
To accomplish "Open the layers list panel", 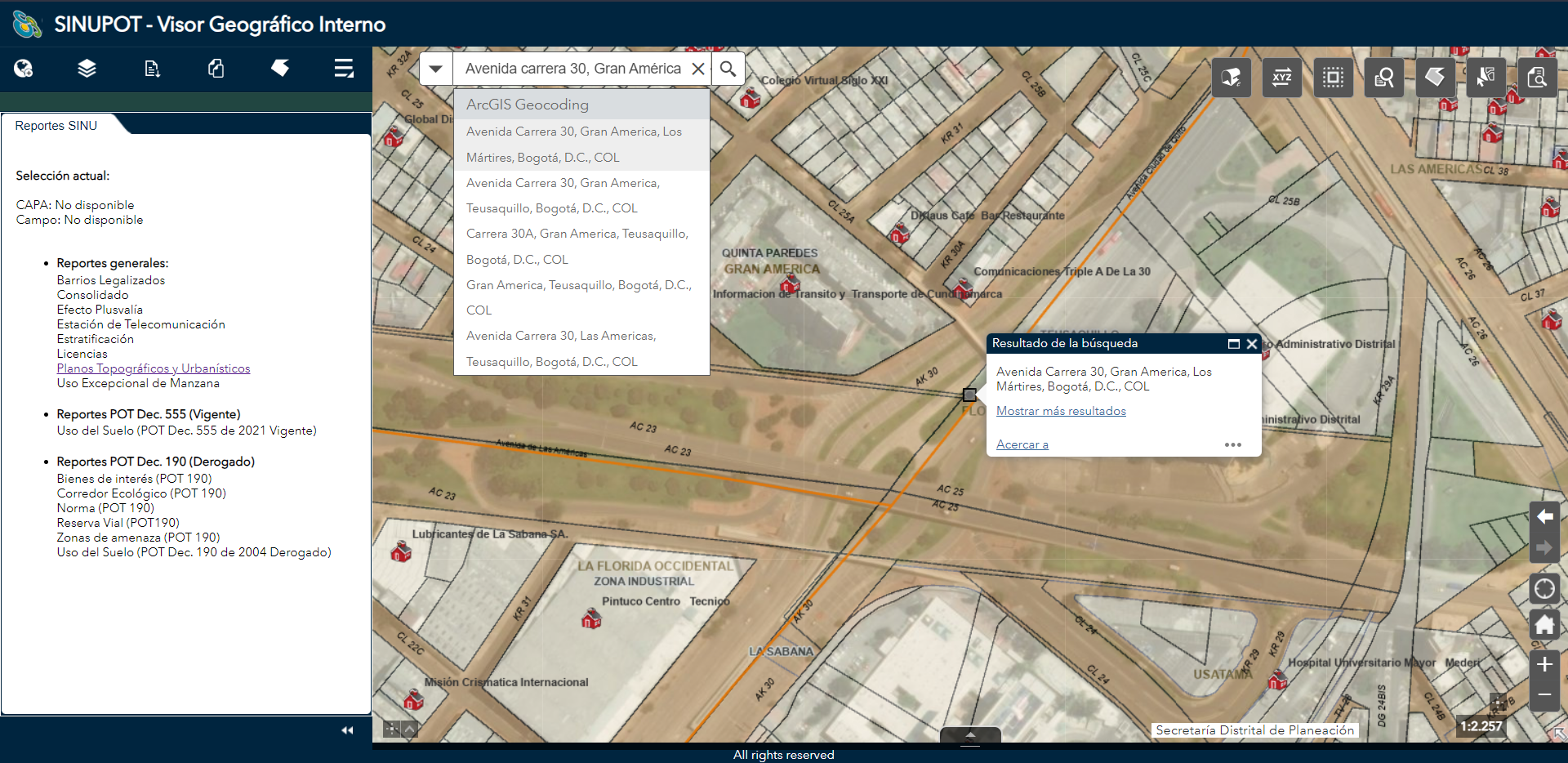I will tap(87, 69).
